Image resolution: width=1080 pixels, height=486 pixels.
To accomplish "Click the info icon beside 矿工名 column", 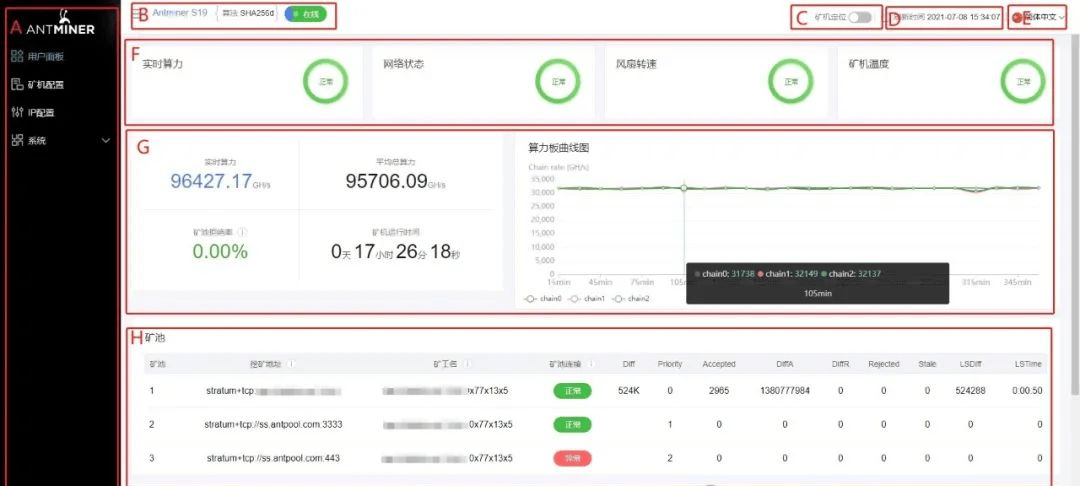I will click(469, 364).
